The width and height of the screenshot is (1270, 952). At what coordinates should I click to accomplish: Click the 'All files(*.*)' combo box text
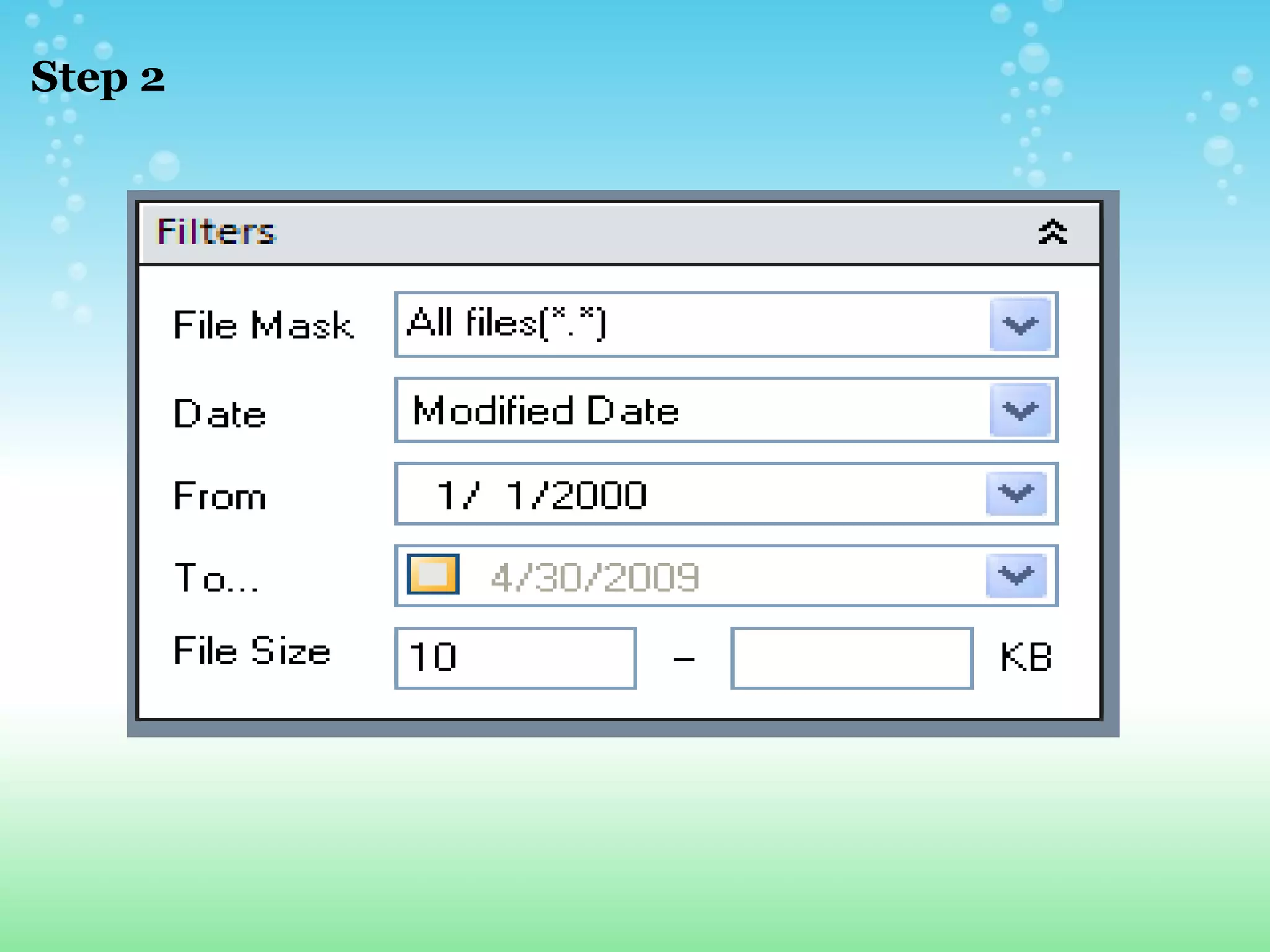(506, 323)
